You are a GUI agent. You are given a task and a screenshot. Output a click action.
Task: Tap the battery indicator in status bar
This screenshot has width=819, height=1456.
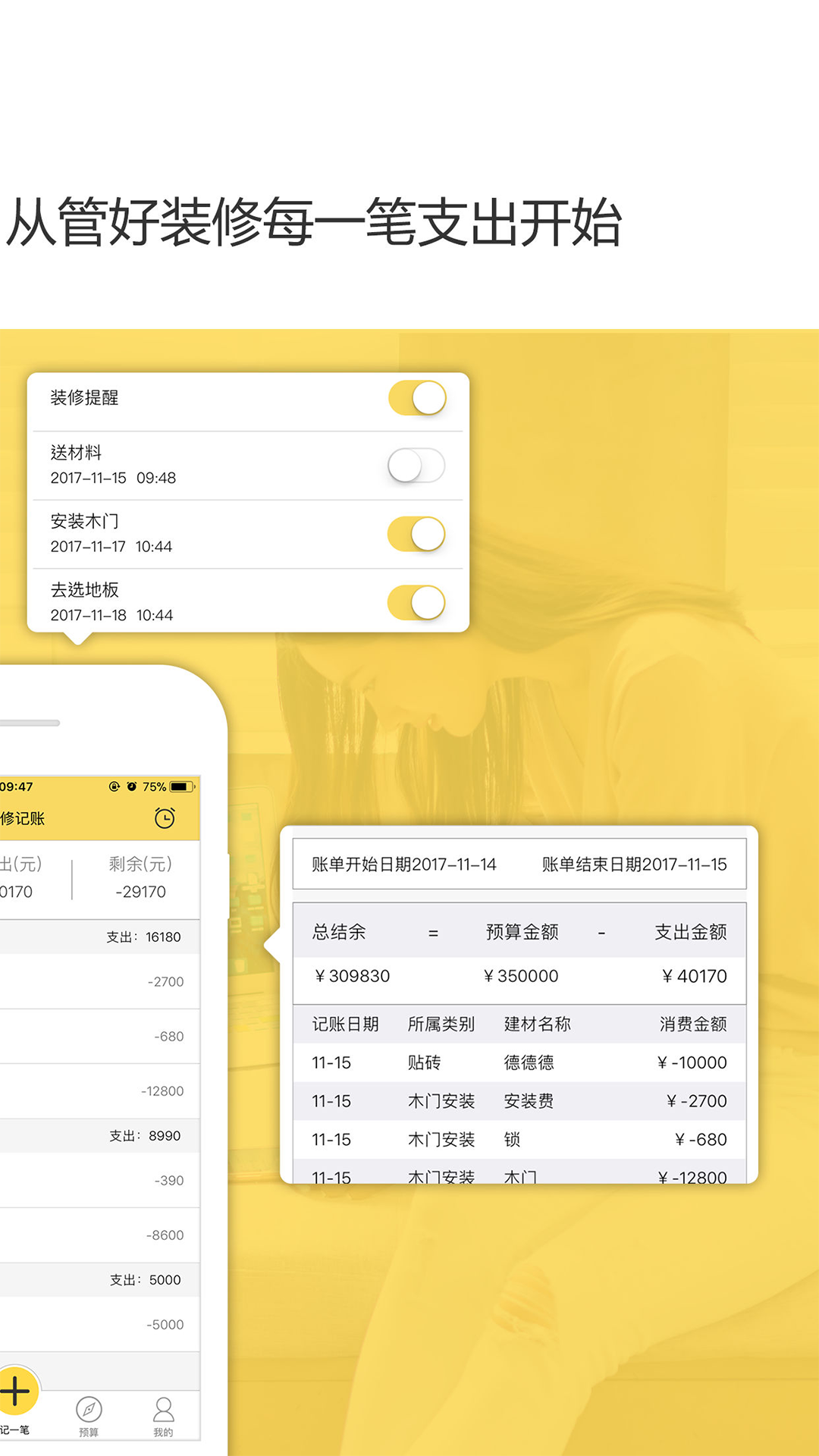coord(182,786)
